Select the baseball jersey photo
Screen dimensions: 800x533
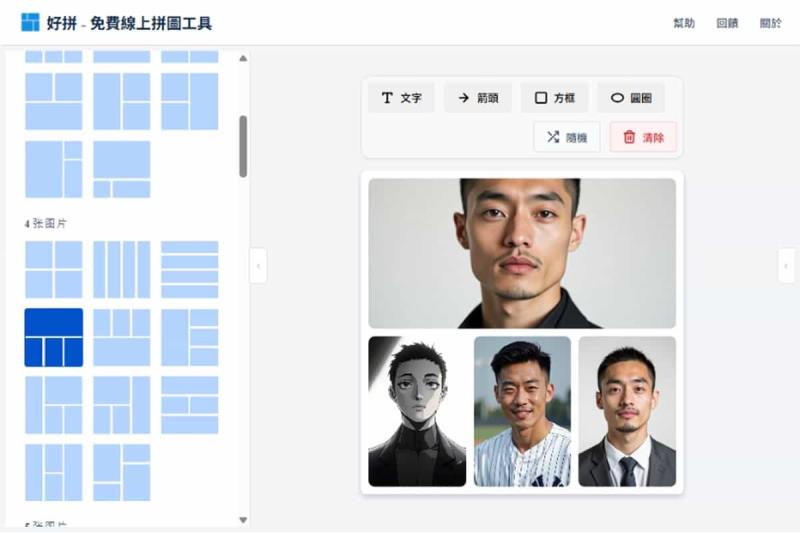522,411
